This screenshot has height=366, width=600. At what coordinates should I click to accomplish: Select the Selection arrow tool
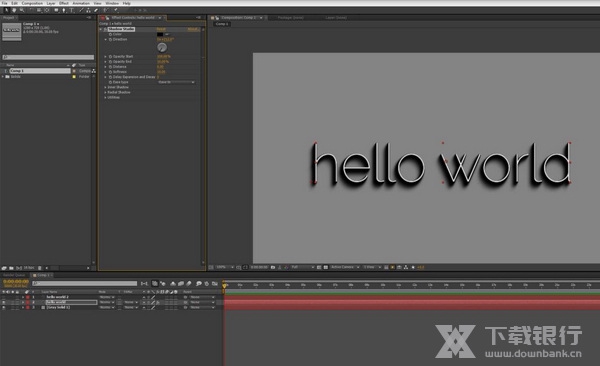[6, 10]
